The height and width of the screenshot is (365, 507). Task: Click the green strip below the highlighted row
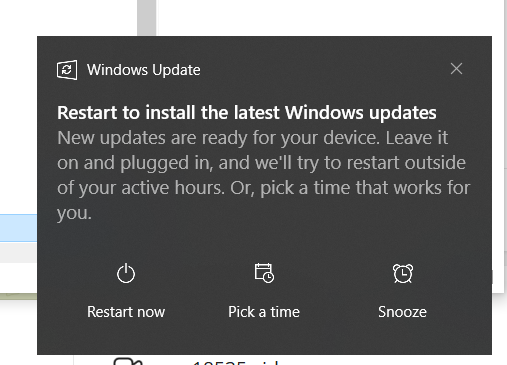[x=18, y=296]
